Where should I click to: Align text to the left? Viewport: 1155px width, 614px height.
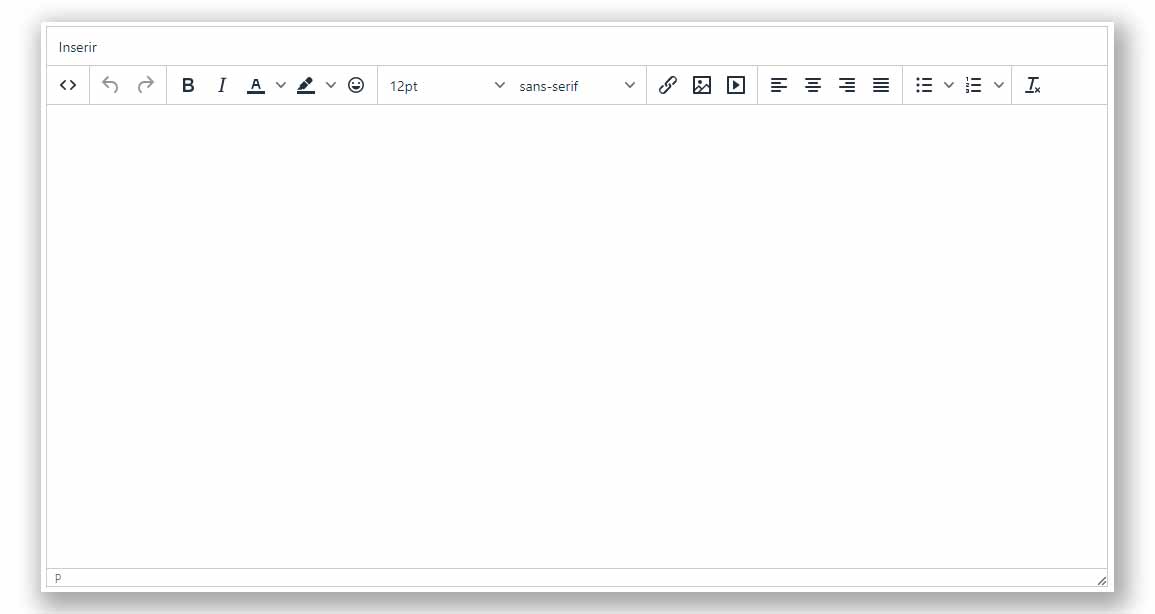(779, 85)
